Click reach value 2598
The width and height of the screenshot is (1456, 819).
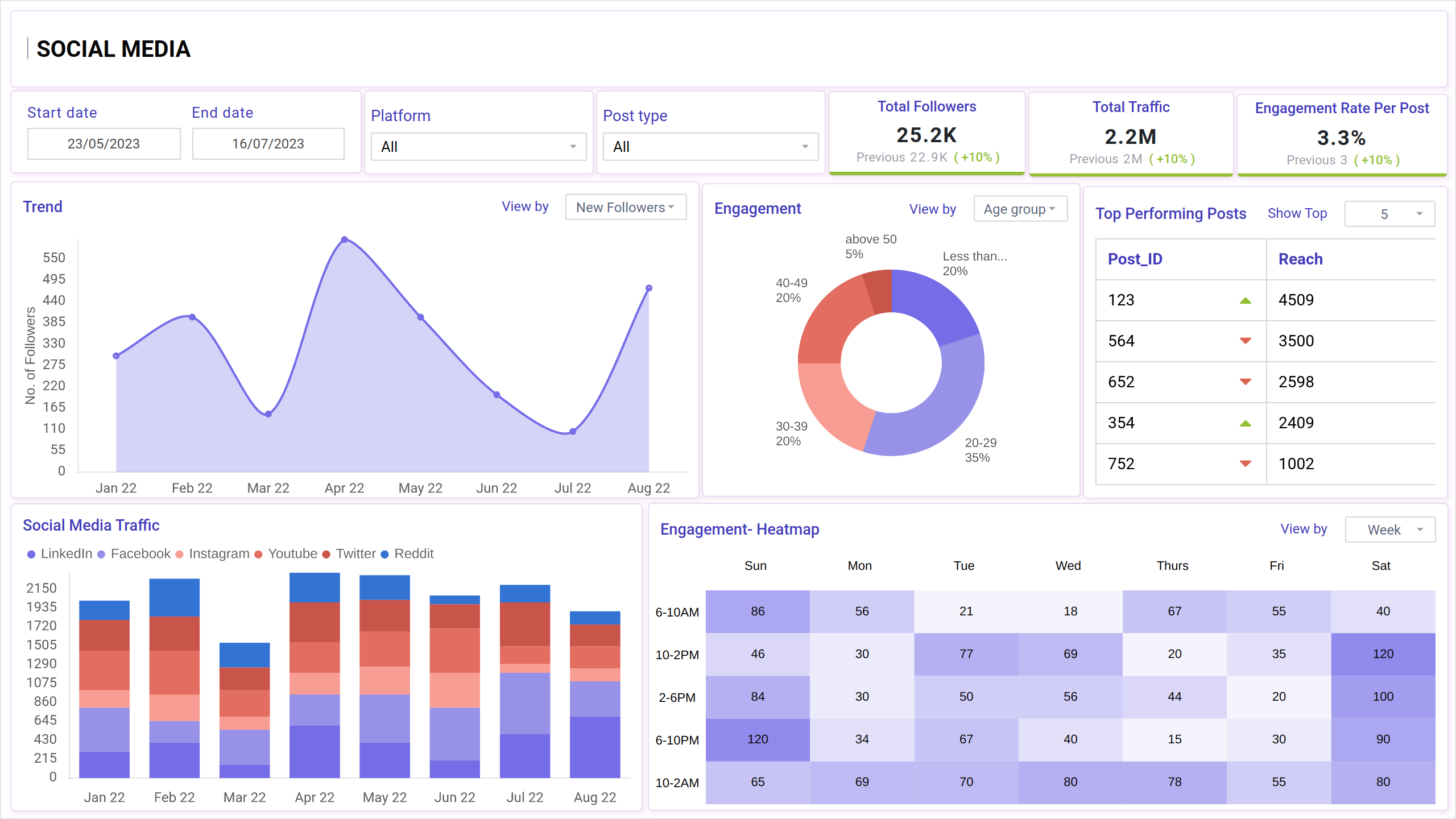(x=1296, y=382)
